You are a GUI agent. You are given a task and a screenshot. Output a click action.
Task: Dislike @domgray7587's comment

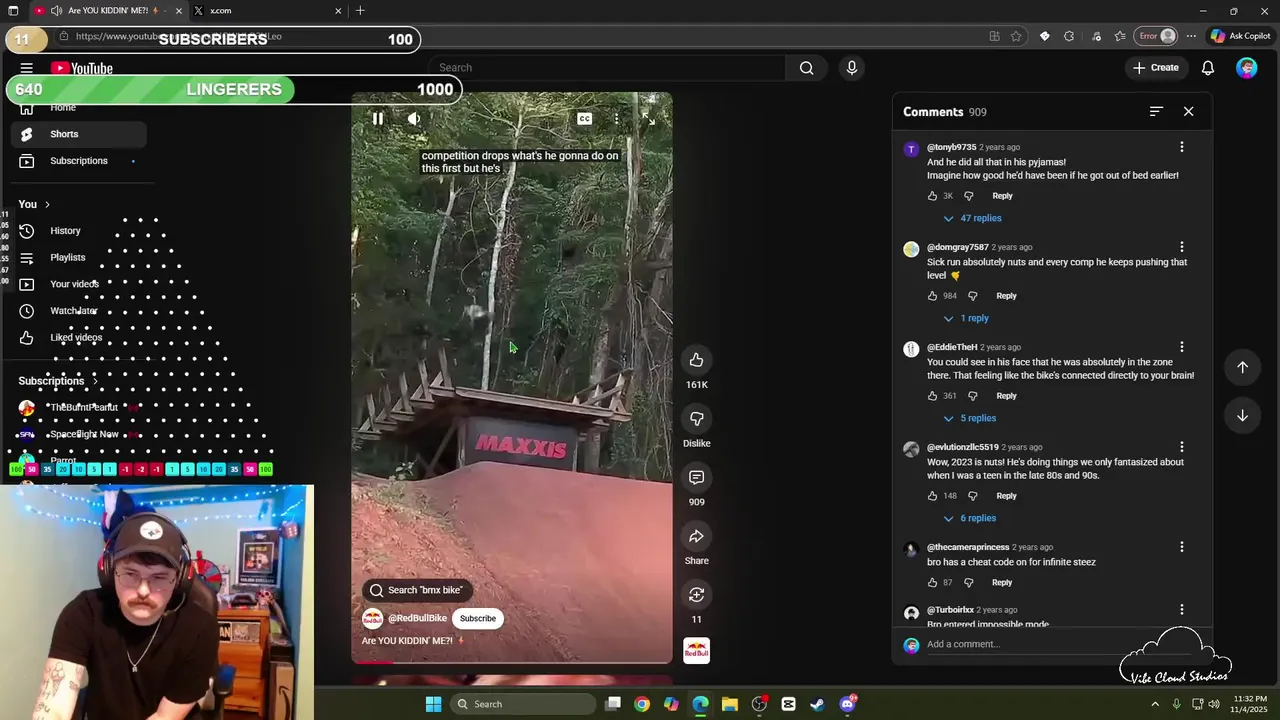[972, 296]
